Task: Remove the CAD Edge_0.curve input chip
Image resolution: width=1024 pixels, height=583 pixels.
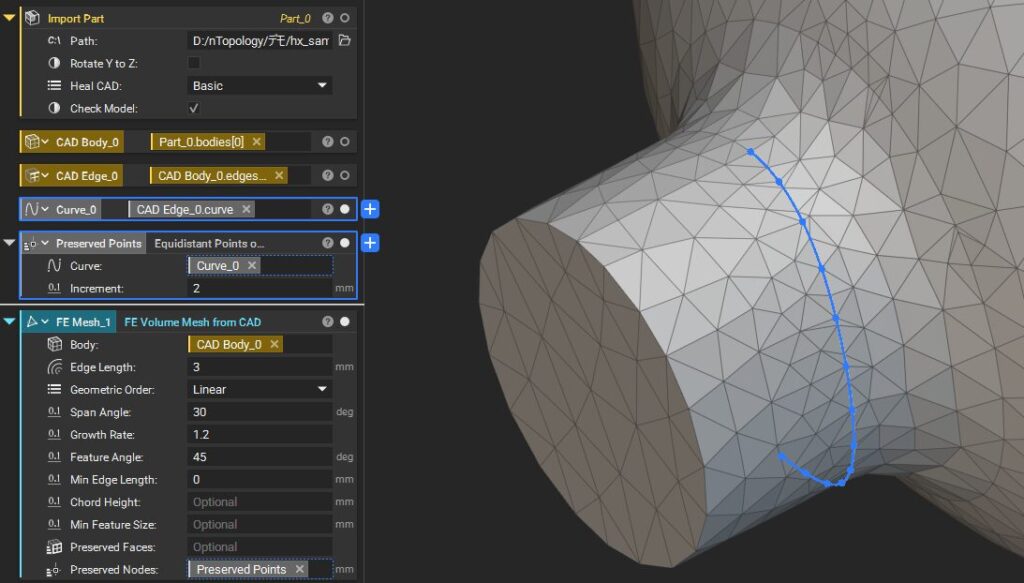Action: (x=247, y=209)
